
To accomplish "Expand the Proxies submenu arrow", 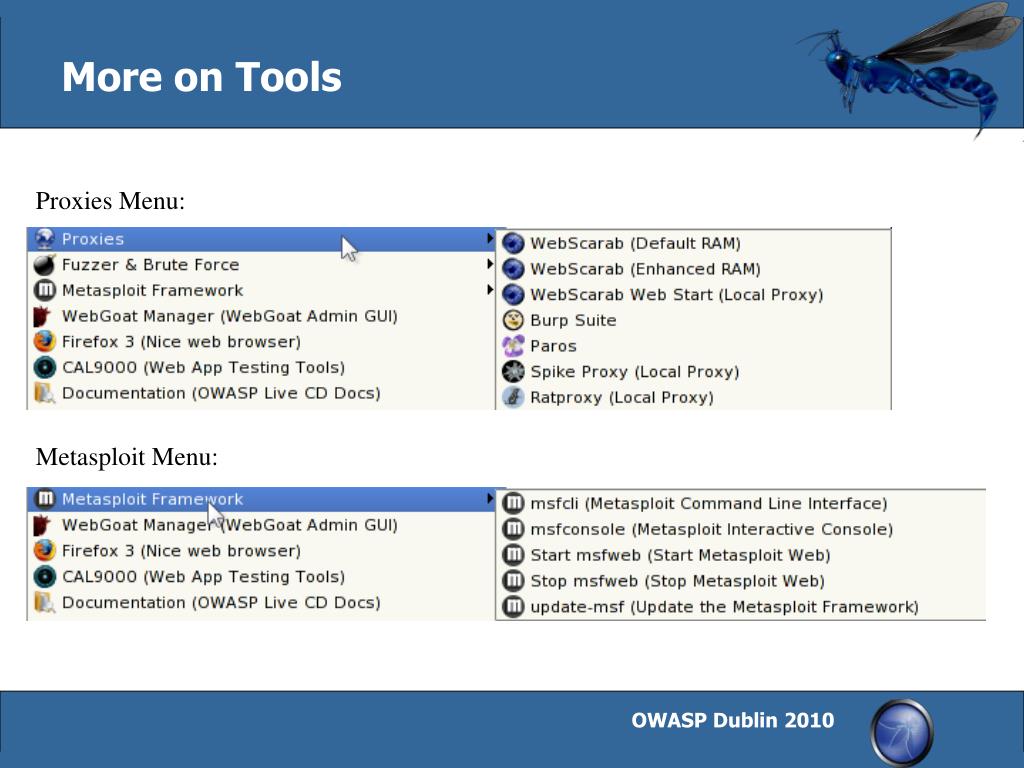I will tap(490, 238).
